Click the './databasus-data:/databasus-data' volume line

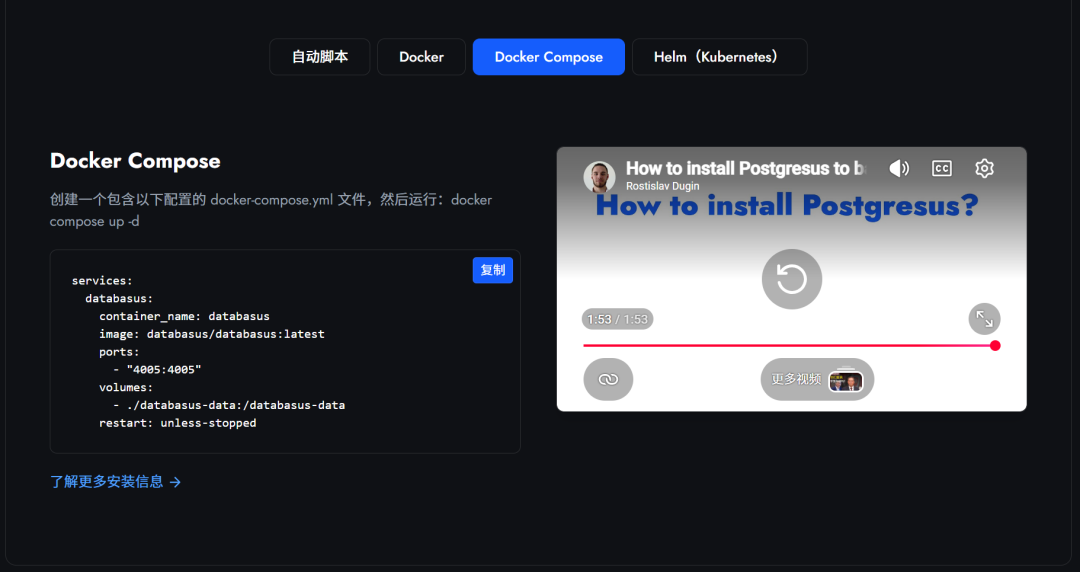(229, 405)
